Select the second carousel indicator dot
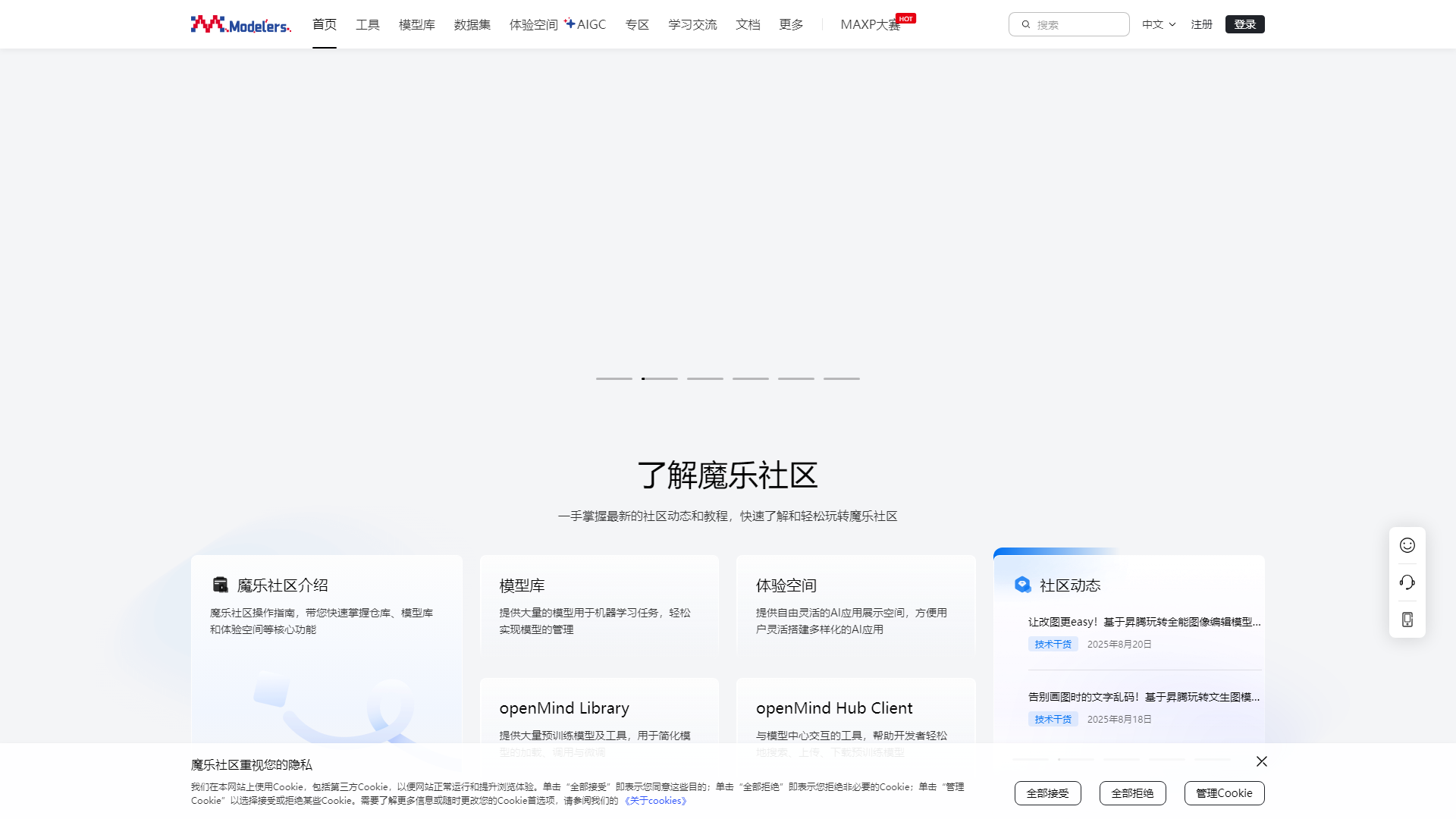Screen dimensions: 1456x819 660,378
